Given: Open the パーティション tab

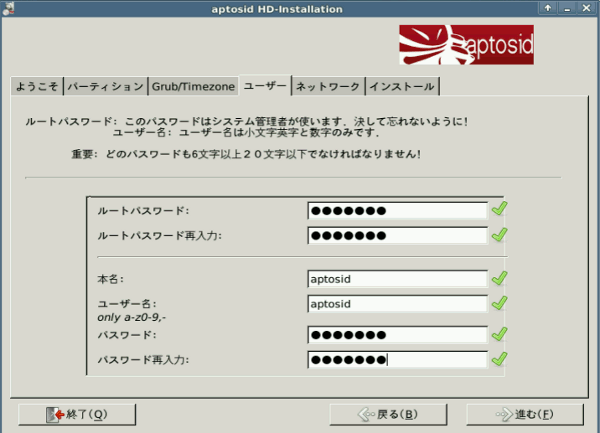Looking at the screenshot, I should [x=106, y=87].
